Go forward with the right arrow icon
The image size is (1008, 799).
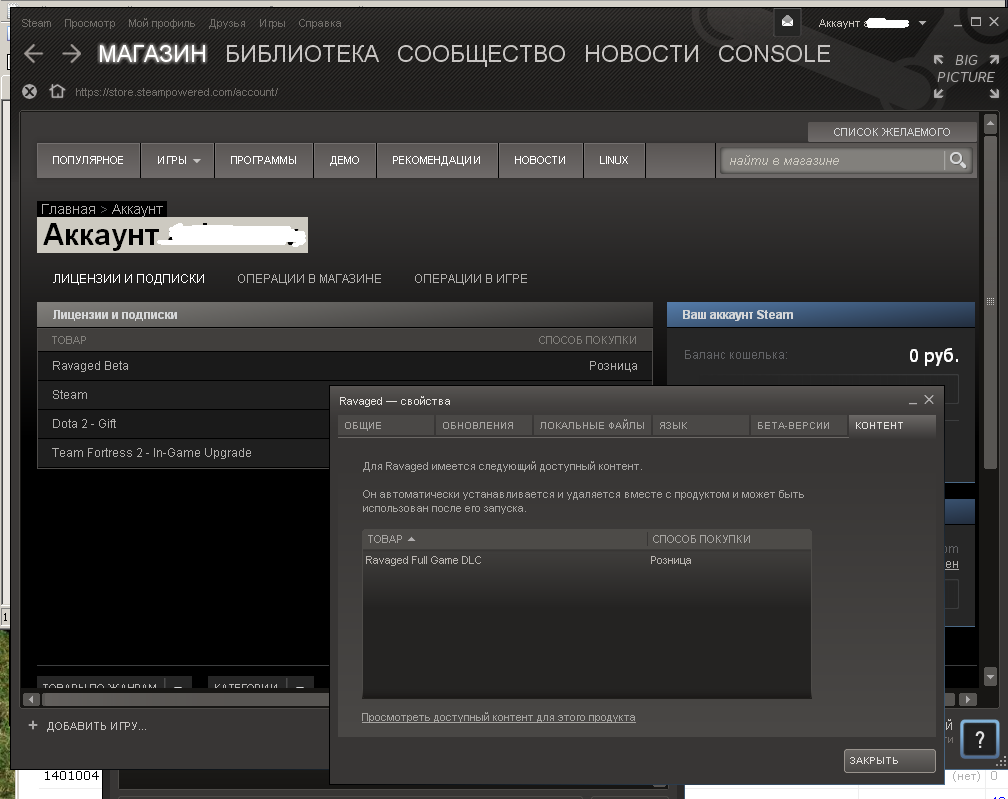71,54
